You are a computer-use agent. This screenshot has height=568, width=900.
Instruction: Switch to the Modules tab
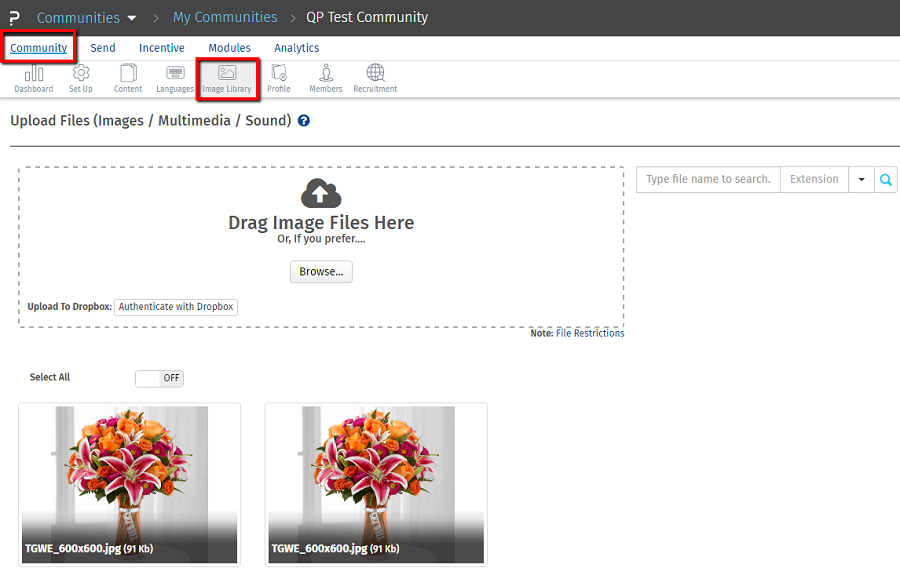(x=230, y=48)
